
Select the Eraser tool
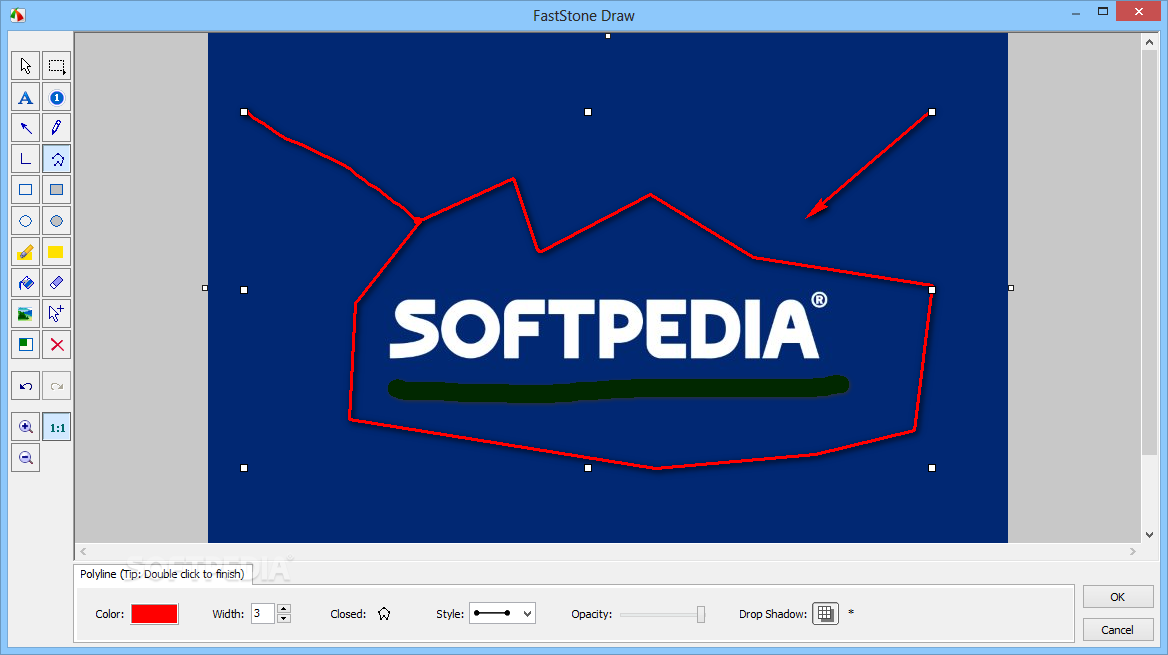(57, 283)
